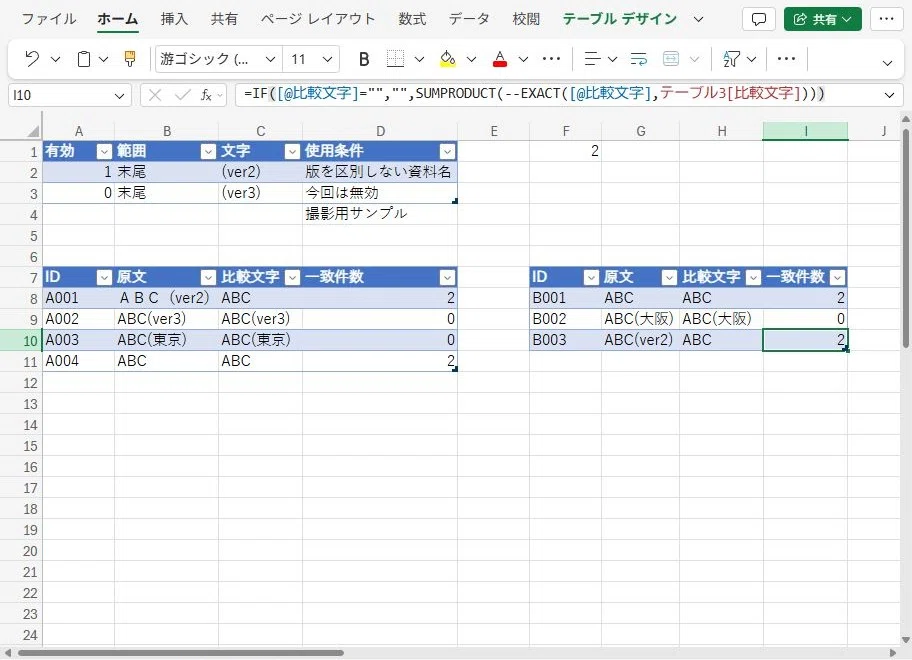Open filter for 一致件数 in column D
Screen dimensions: 912x660
[x=447, y=277]
